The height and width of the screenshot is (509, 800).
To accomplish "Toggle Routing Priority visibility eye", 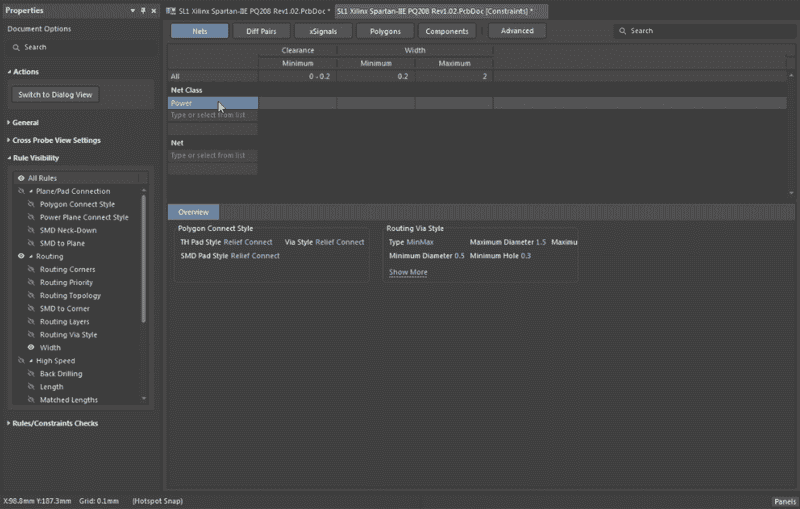I will [31, 282].
